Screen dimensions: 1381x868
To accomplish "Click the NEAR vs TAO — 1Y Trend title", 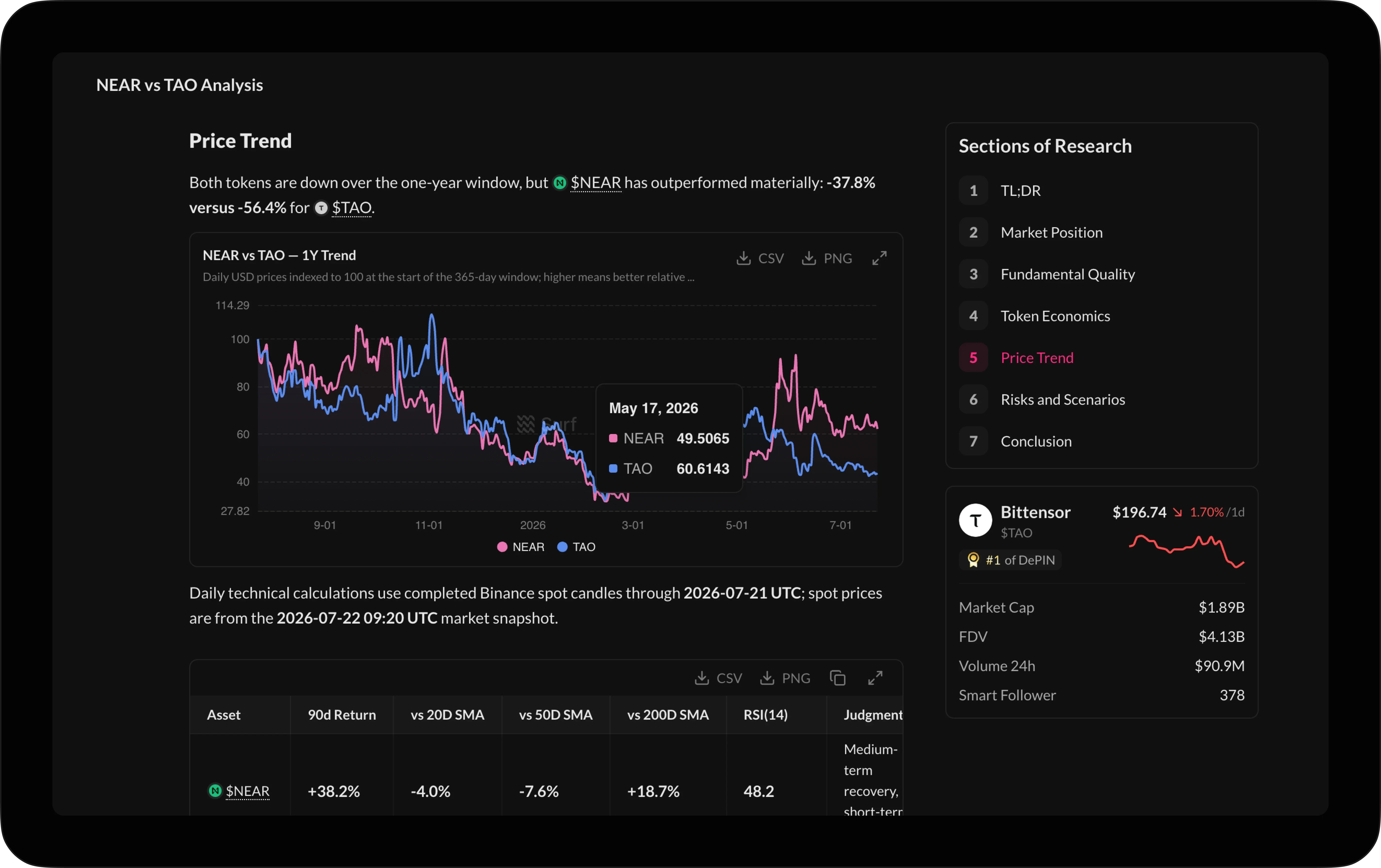I will coord(279,255).
